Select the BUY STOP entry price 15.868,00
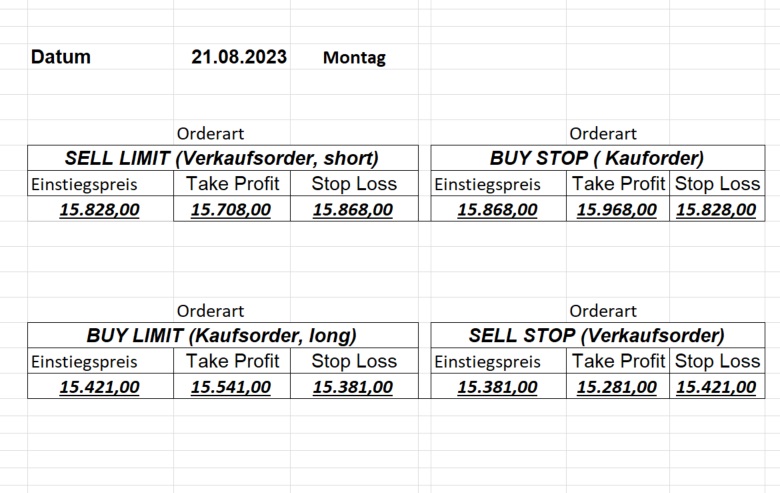 coord(497,210)
